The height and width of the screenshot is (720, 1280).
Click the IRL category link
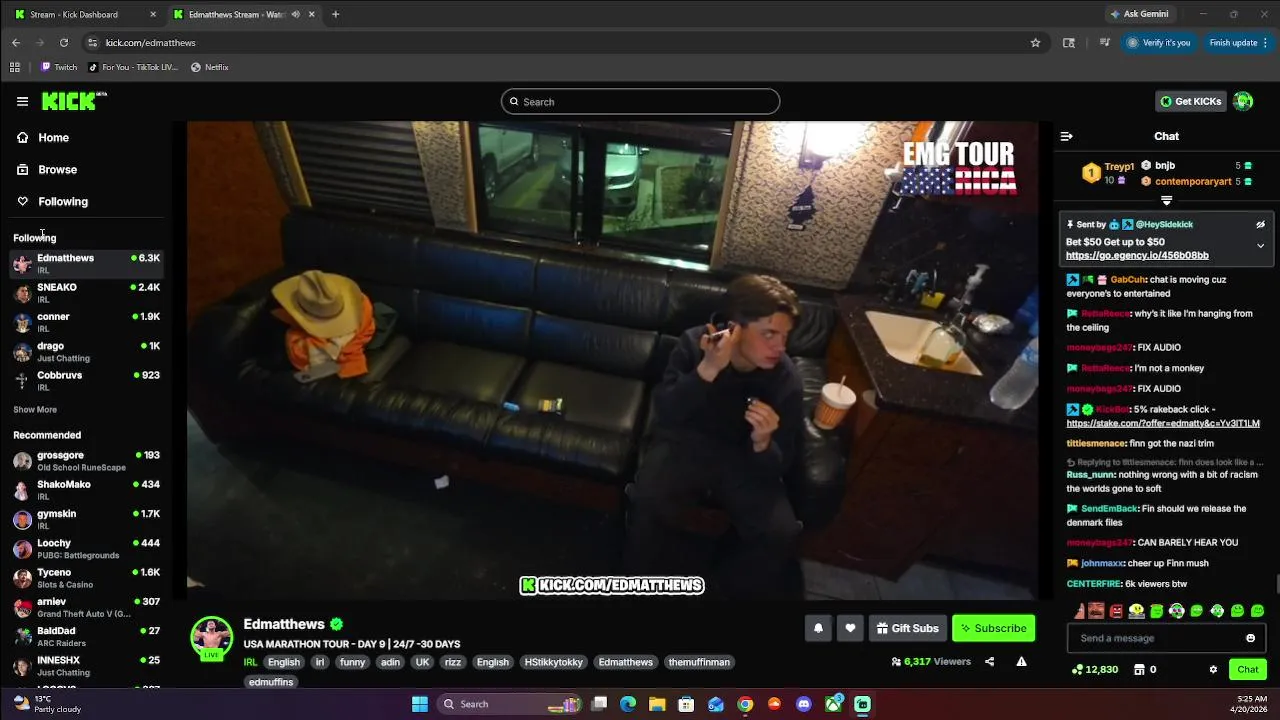pyautogui.click(x=250, y=662)
